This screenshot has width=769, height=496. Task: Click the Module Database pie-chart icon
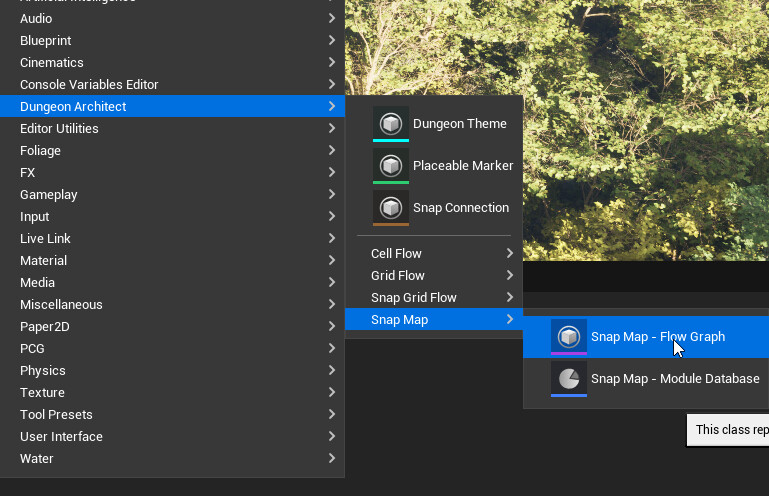pos(569,379)
